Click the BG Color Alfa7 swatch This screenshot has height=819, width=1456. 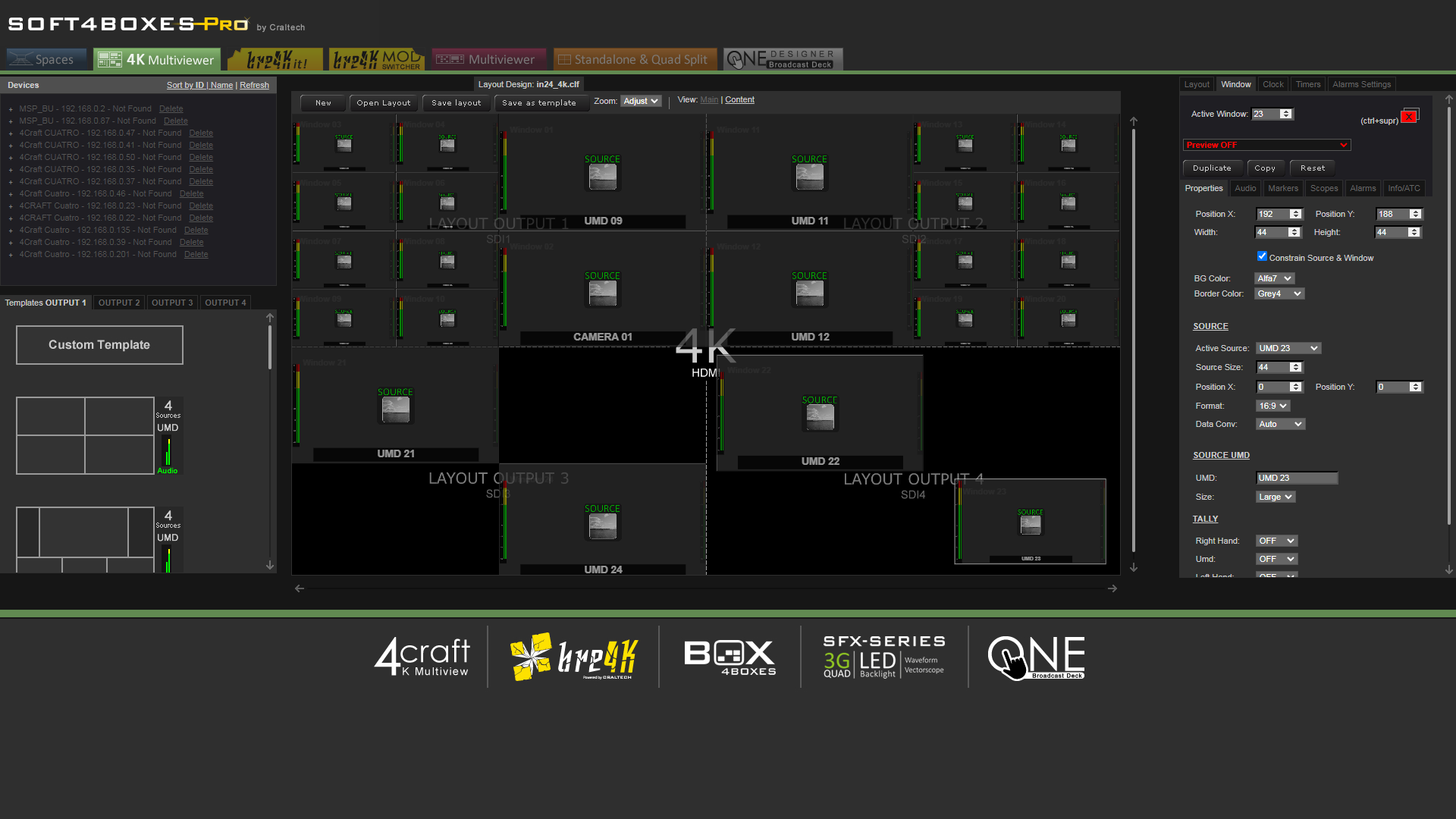tap(1277, 278)
